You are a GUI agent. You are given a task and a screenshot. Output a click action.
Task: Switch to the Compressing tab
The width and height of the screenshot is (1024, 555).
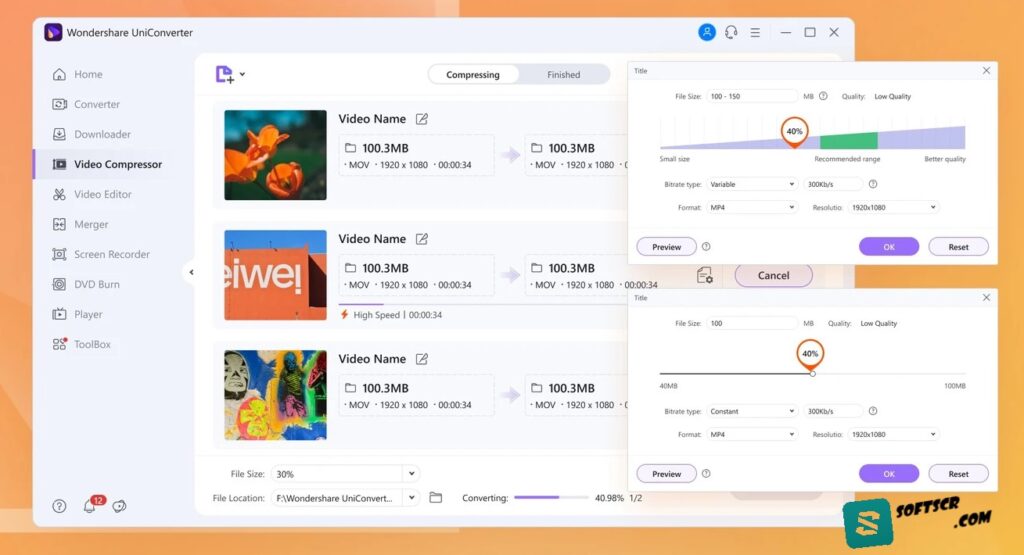tap(473, 74)
